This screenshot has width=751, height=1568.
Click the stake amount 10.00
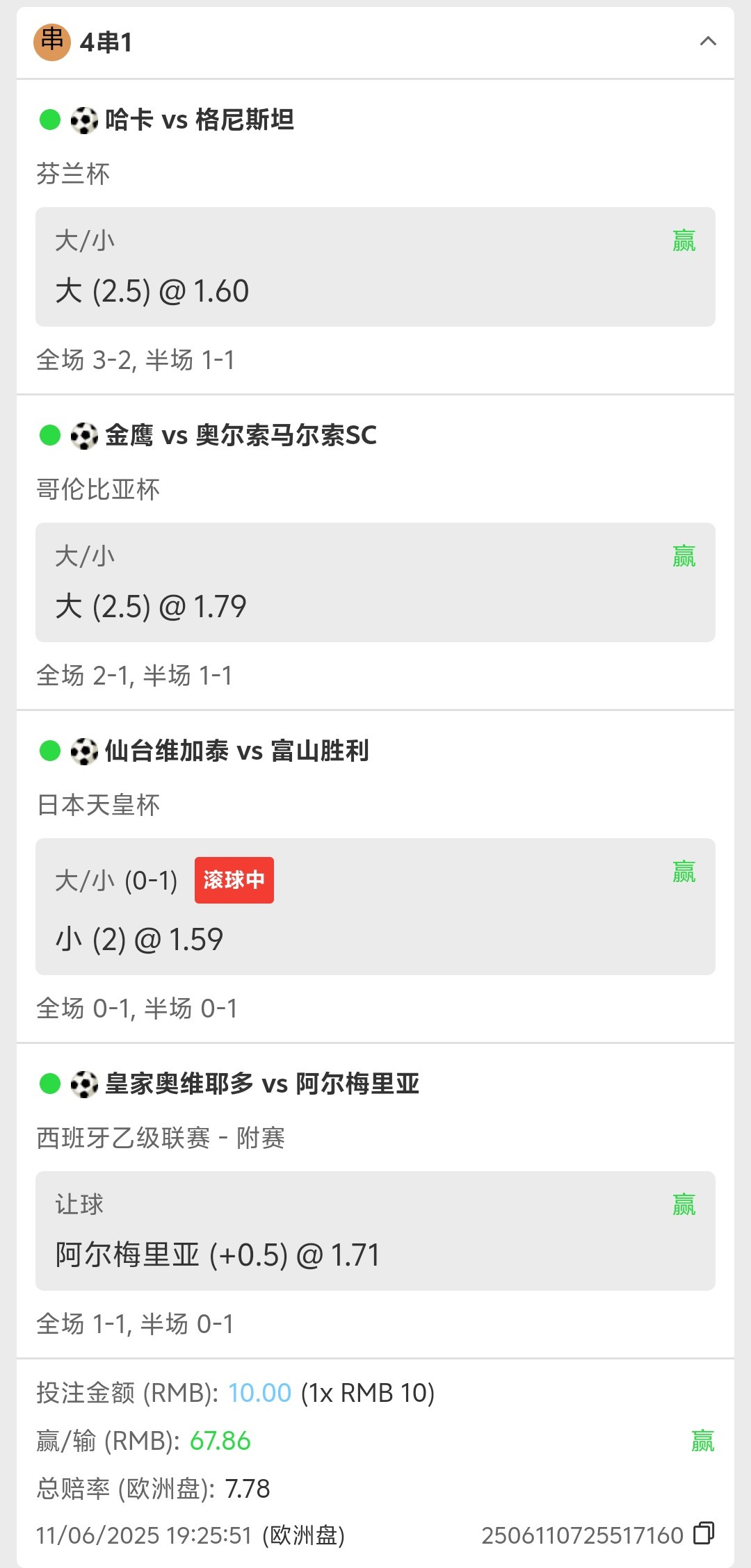point(259,1393)
